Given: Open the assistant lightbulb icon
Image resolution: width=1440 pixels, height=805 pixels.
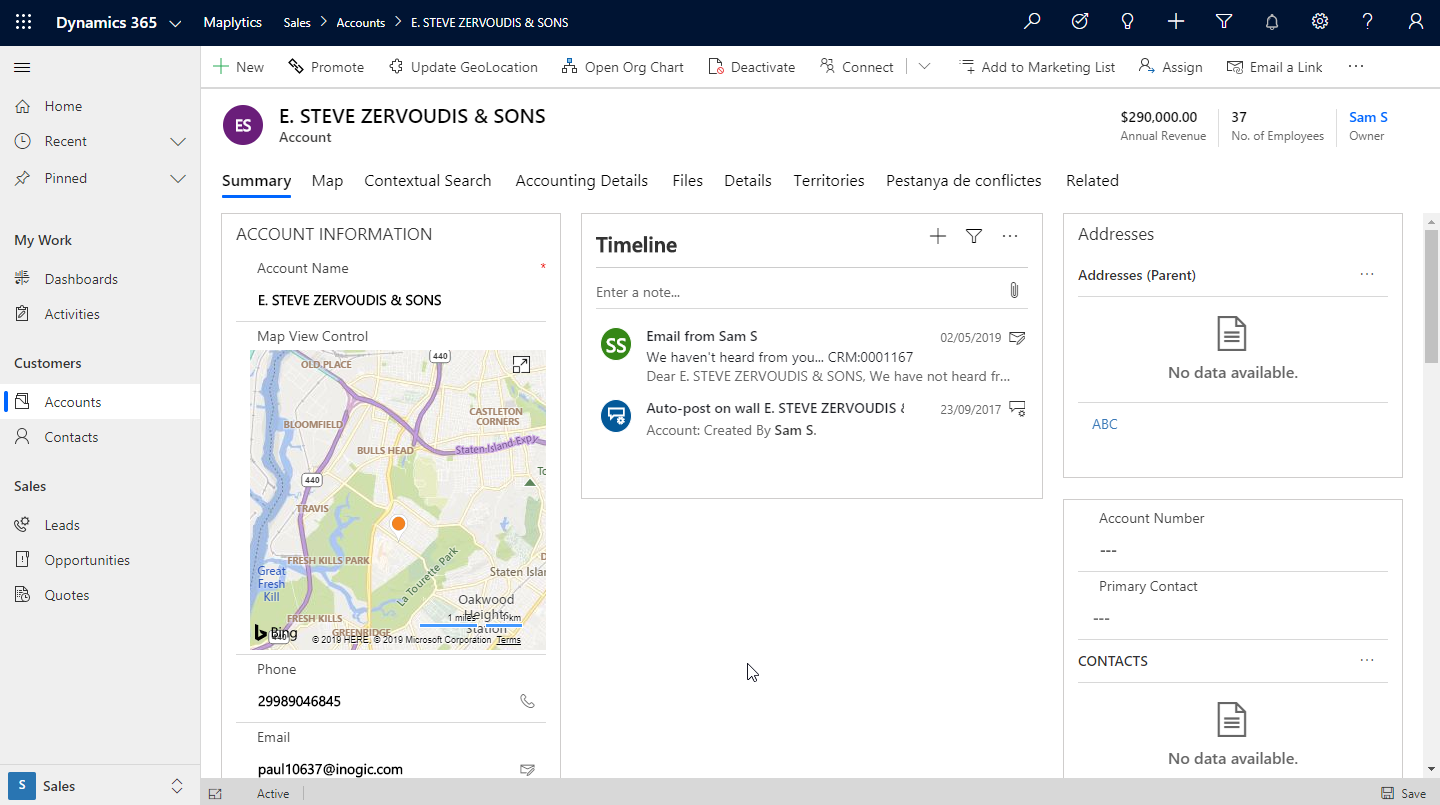Looking at the screenshot, I should point(1128,22).
